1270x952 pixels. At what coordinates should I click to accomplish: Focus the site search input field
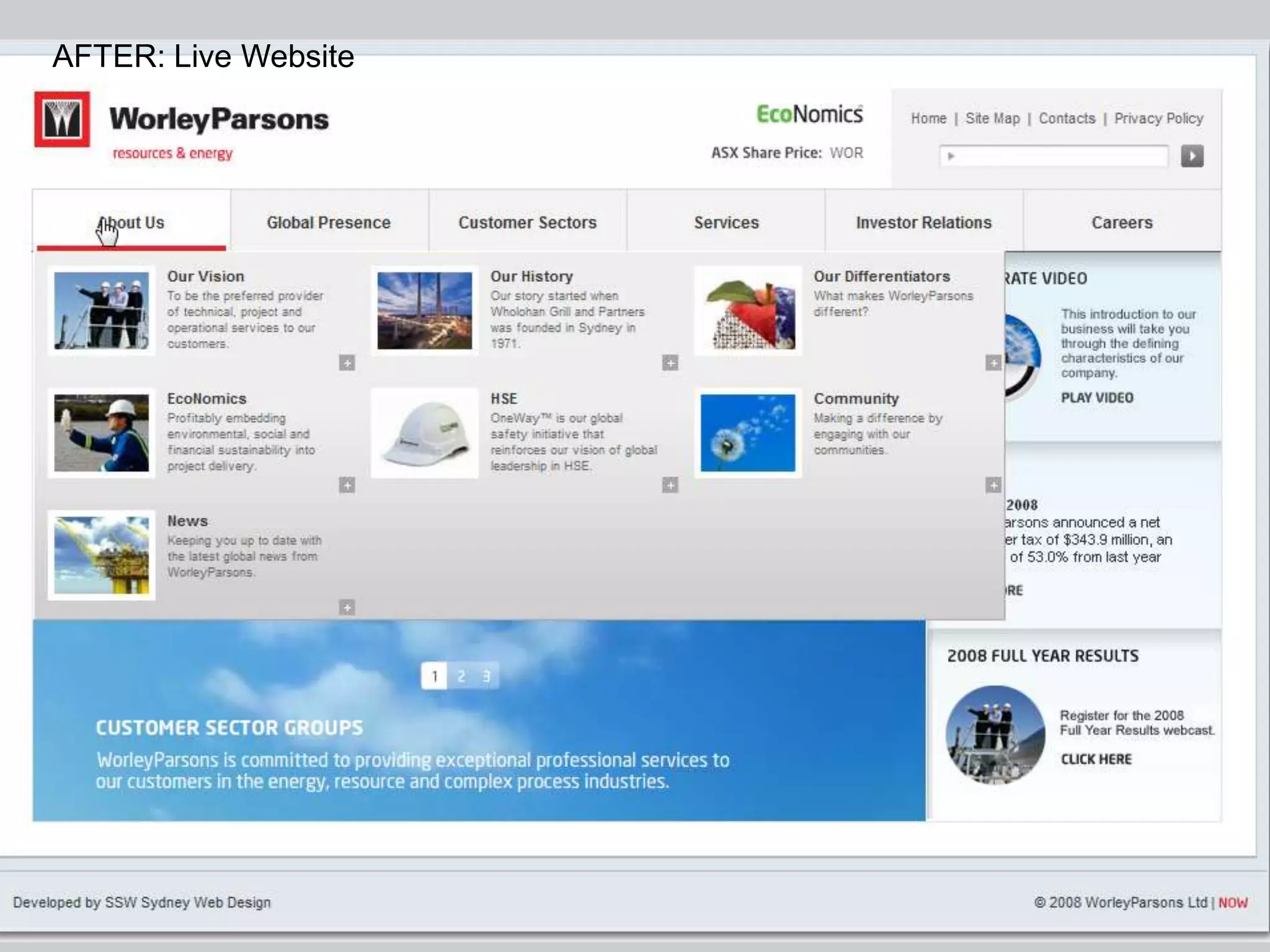pyautogui.click(x=1054, y=156)
